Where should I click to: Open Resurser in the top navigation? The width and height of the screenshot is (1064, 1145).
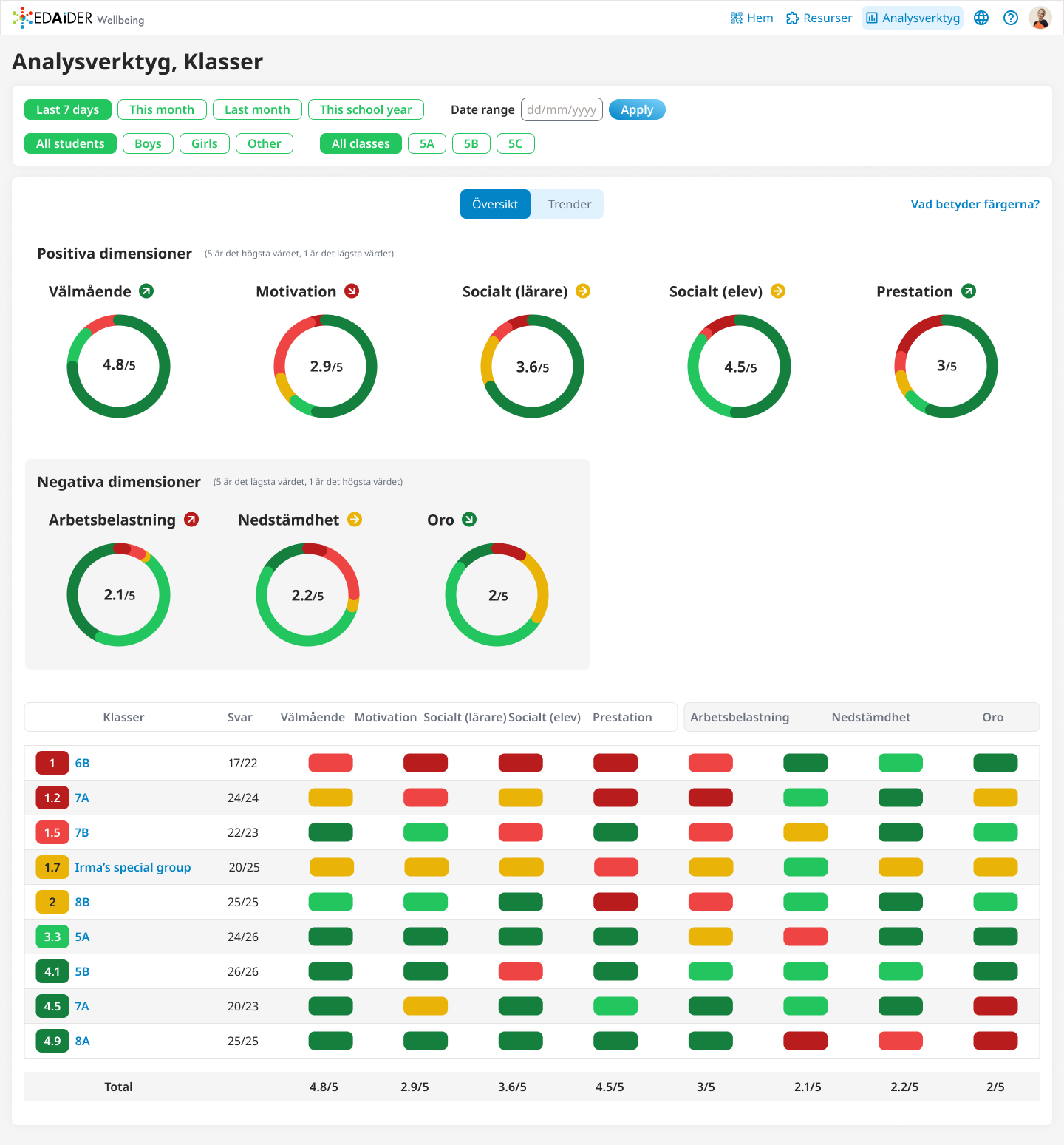819,18
